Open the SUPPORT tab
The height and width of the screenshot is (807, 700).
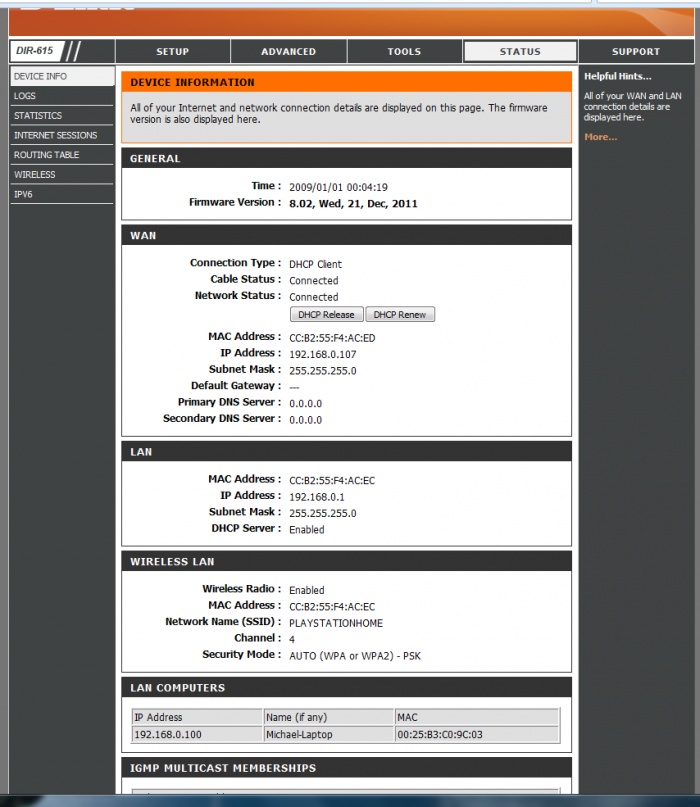point(636,51)
